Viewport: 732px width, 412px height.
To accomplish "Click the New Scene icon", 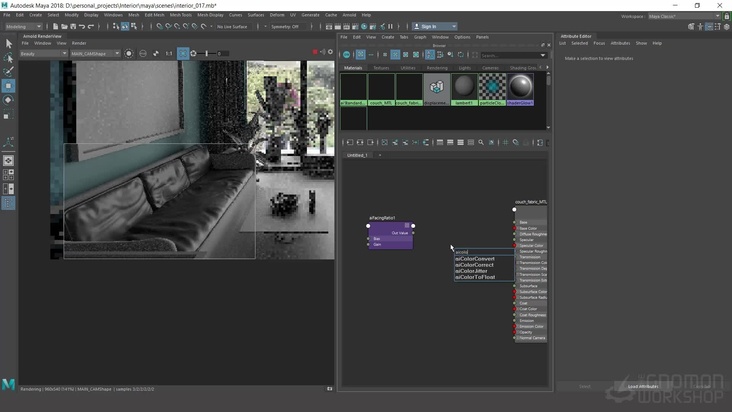I will pos(55,27).
